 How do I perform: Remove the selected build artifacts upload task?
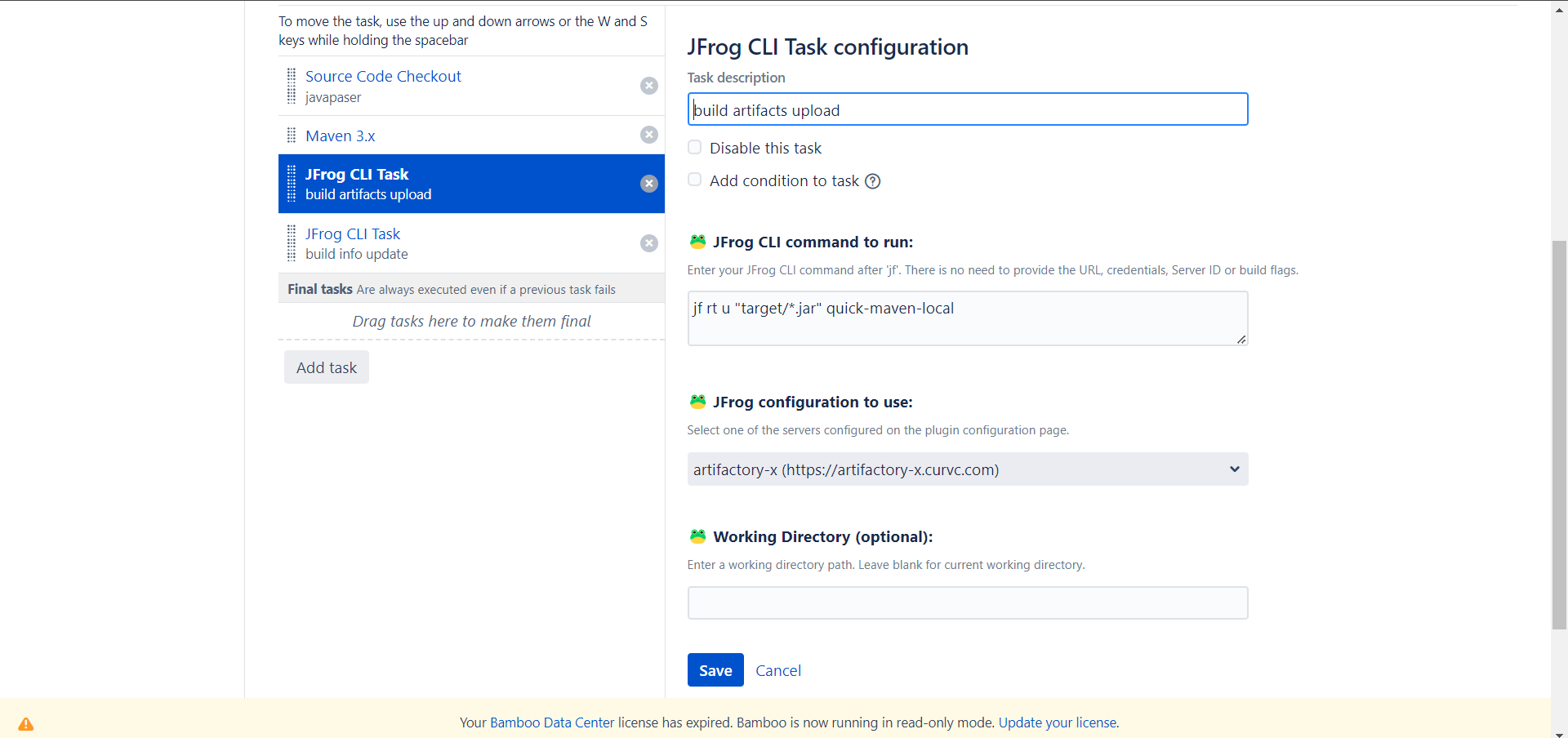point(649,184)
